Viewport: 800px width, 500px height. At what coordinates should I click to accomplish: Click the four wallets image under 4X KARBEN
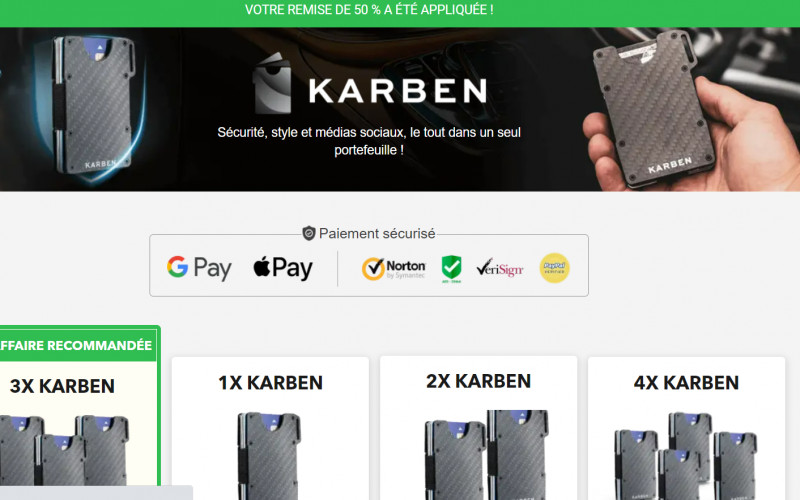[685, 456]
